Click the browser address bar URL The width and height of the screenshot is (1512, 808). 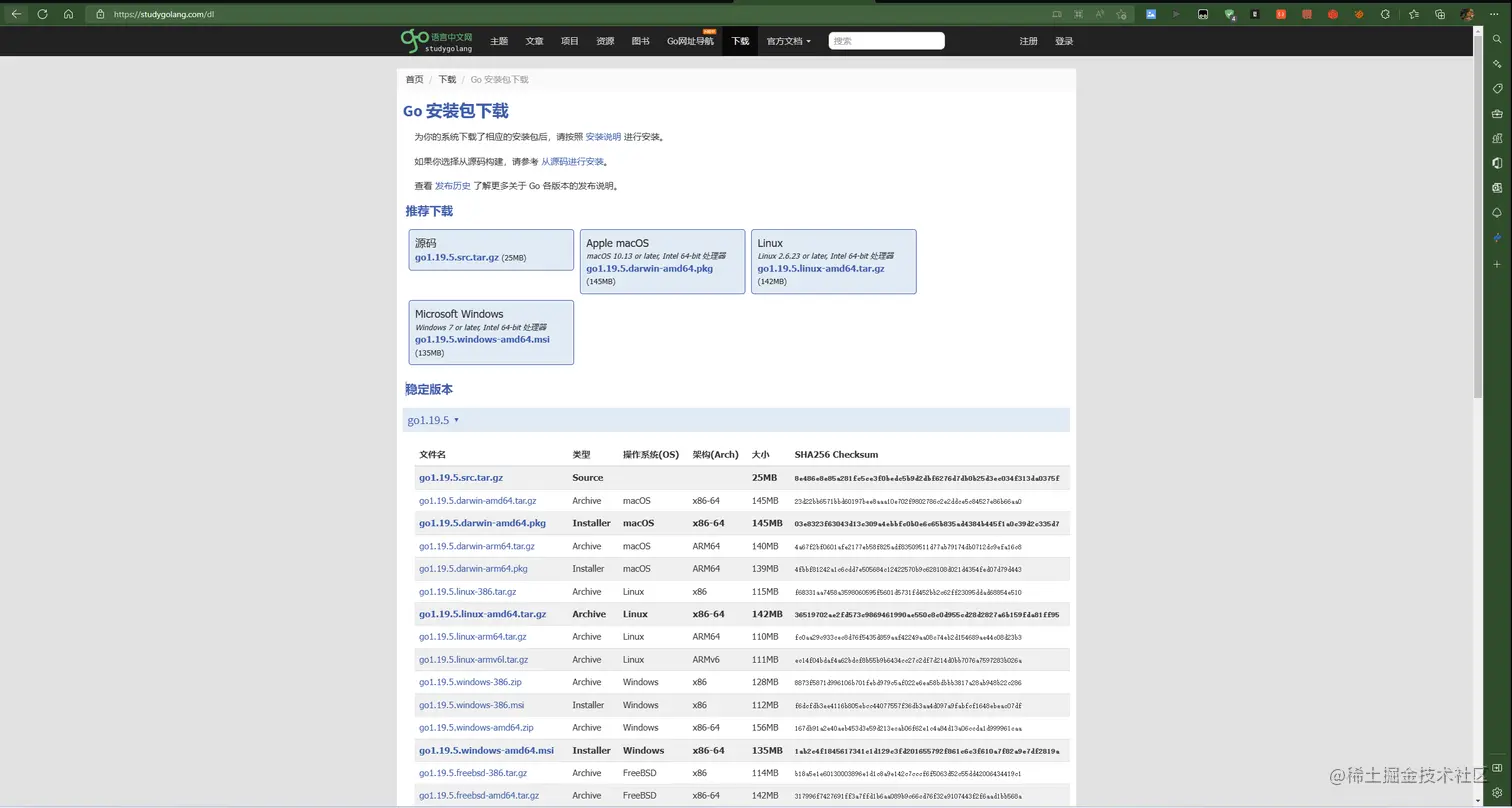click(x=164, y=15)
